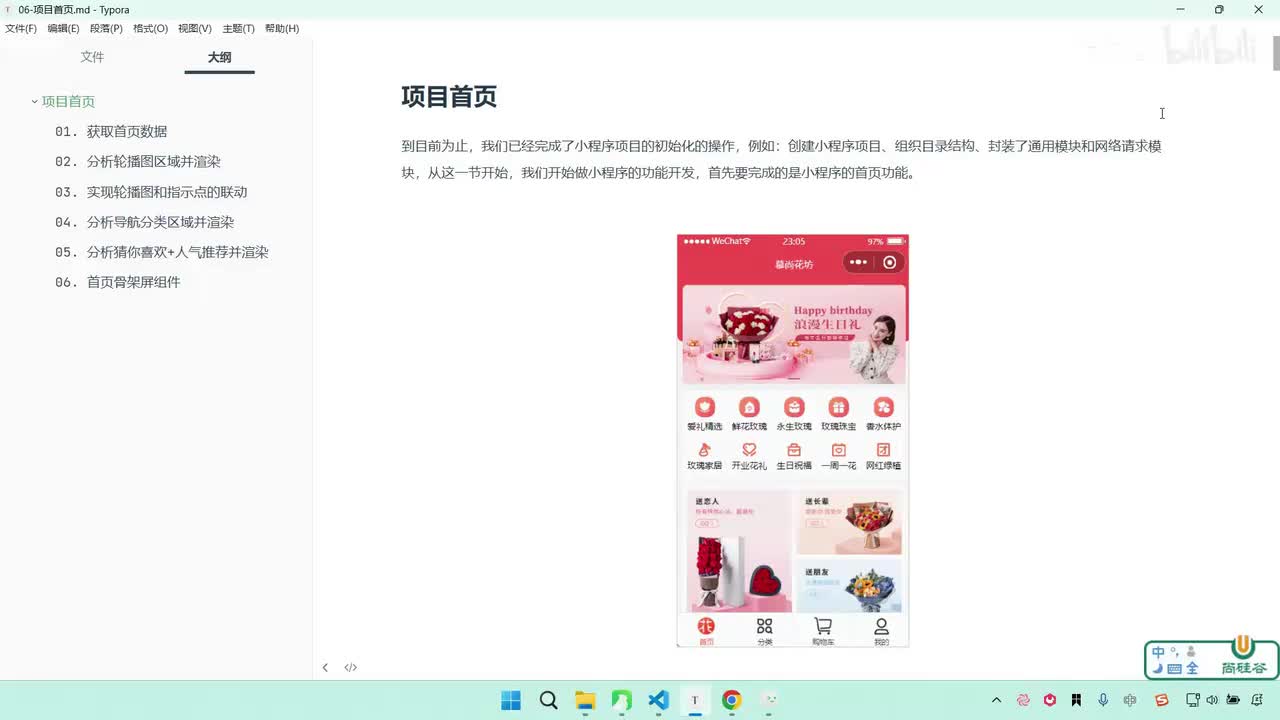Click the Typora taskbar icon
Viewport: 1280px width, 720px height.
pos(695,700)
